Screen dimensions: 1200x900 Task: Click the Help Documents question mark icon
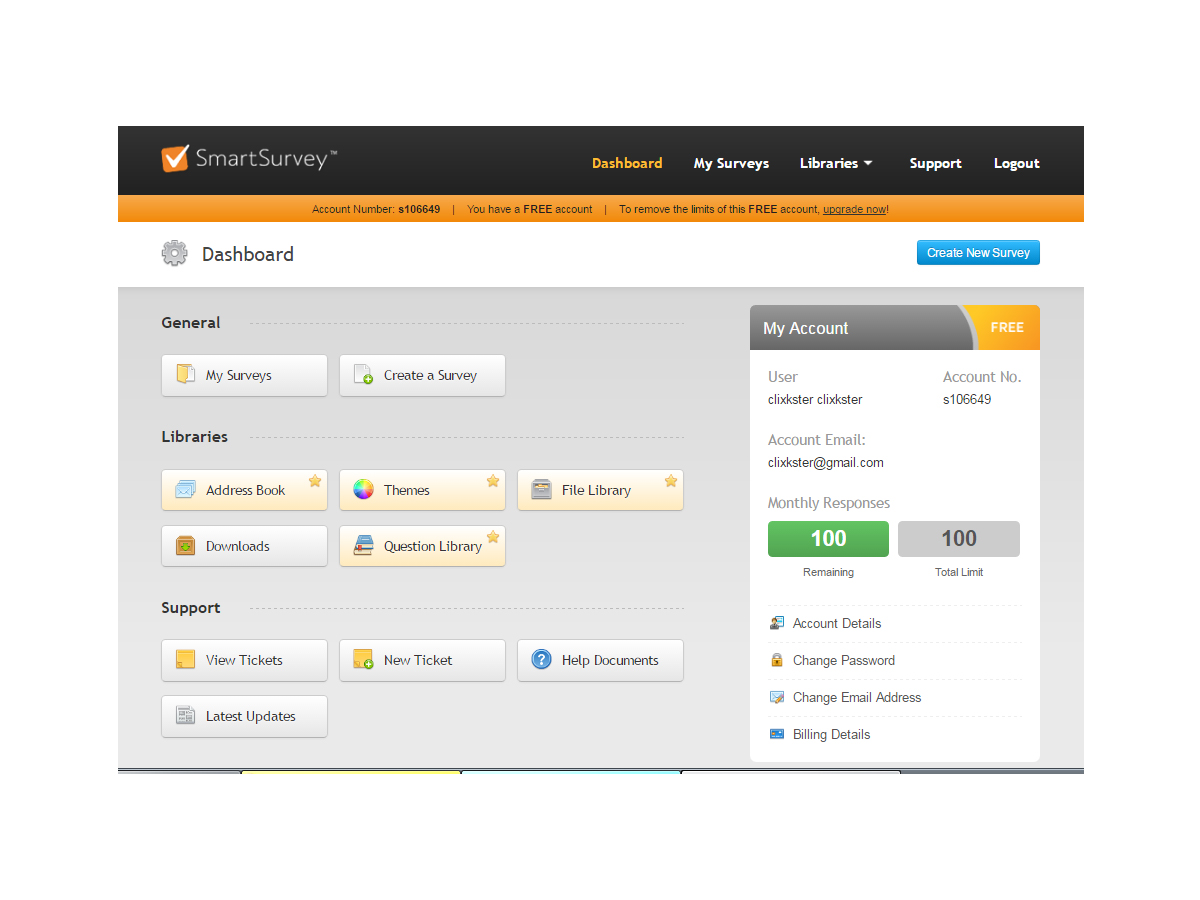pos(541,660)
